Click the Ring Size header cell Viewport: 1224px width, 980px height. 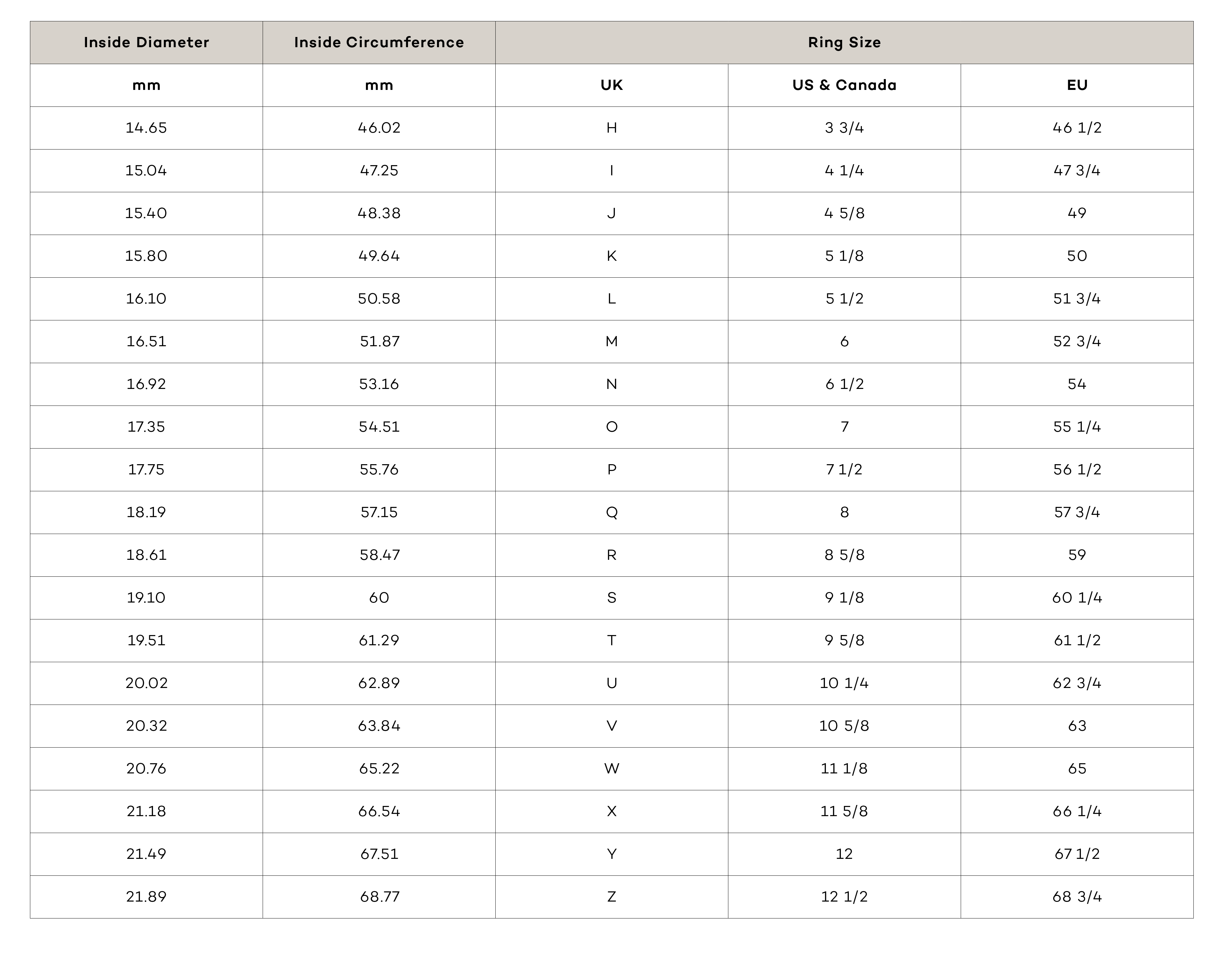844,43
